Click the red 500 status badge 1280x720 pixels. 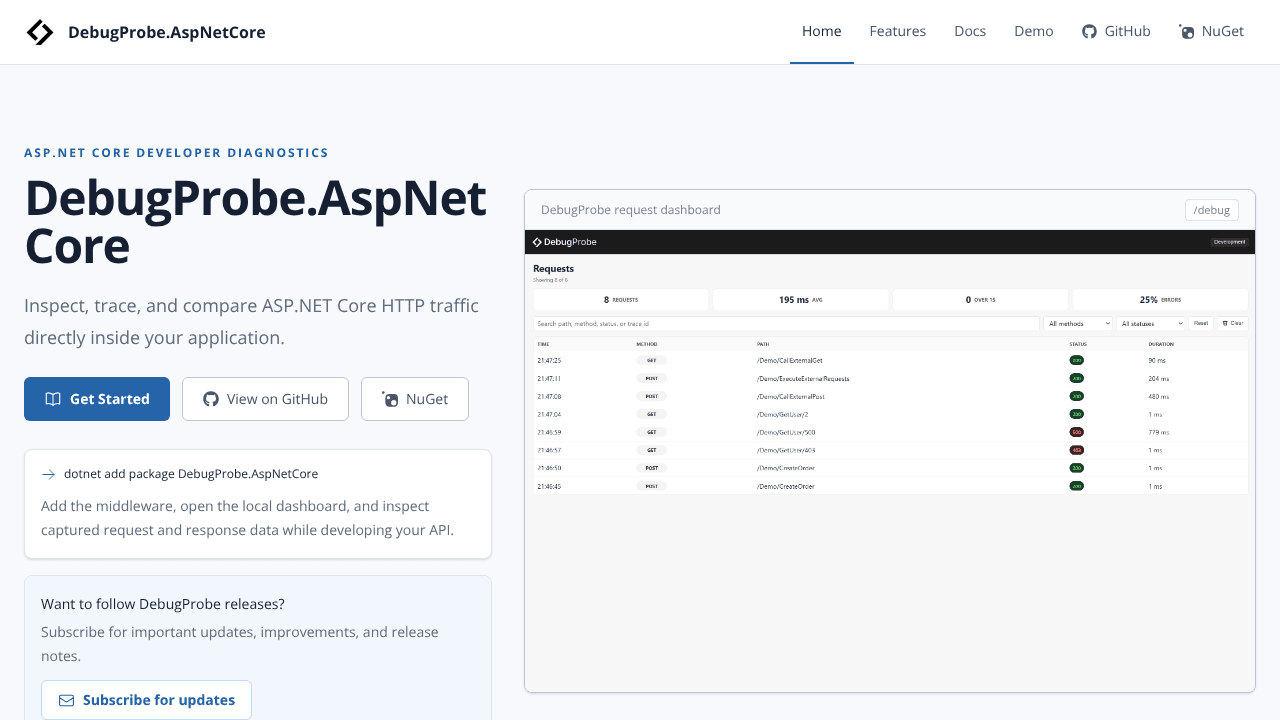[x=1076, y=432]
